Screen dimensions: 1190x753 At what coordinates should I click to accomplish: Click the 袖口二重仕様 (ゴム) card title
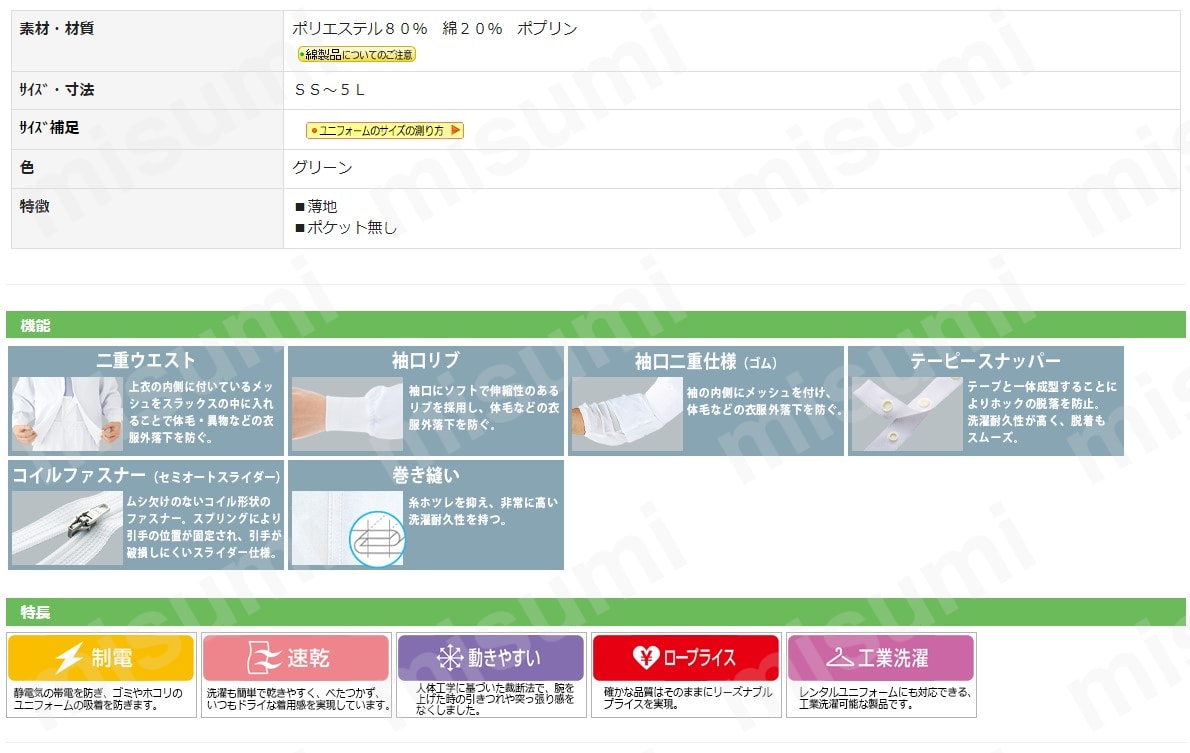click(x=706, y=361)
